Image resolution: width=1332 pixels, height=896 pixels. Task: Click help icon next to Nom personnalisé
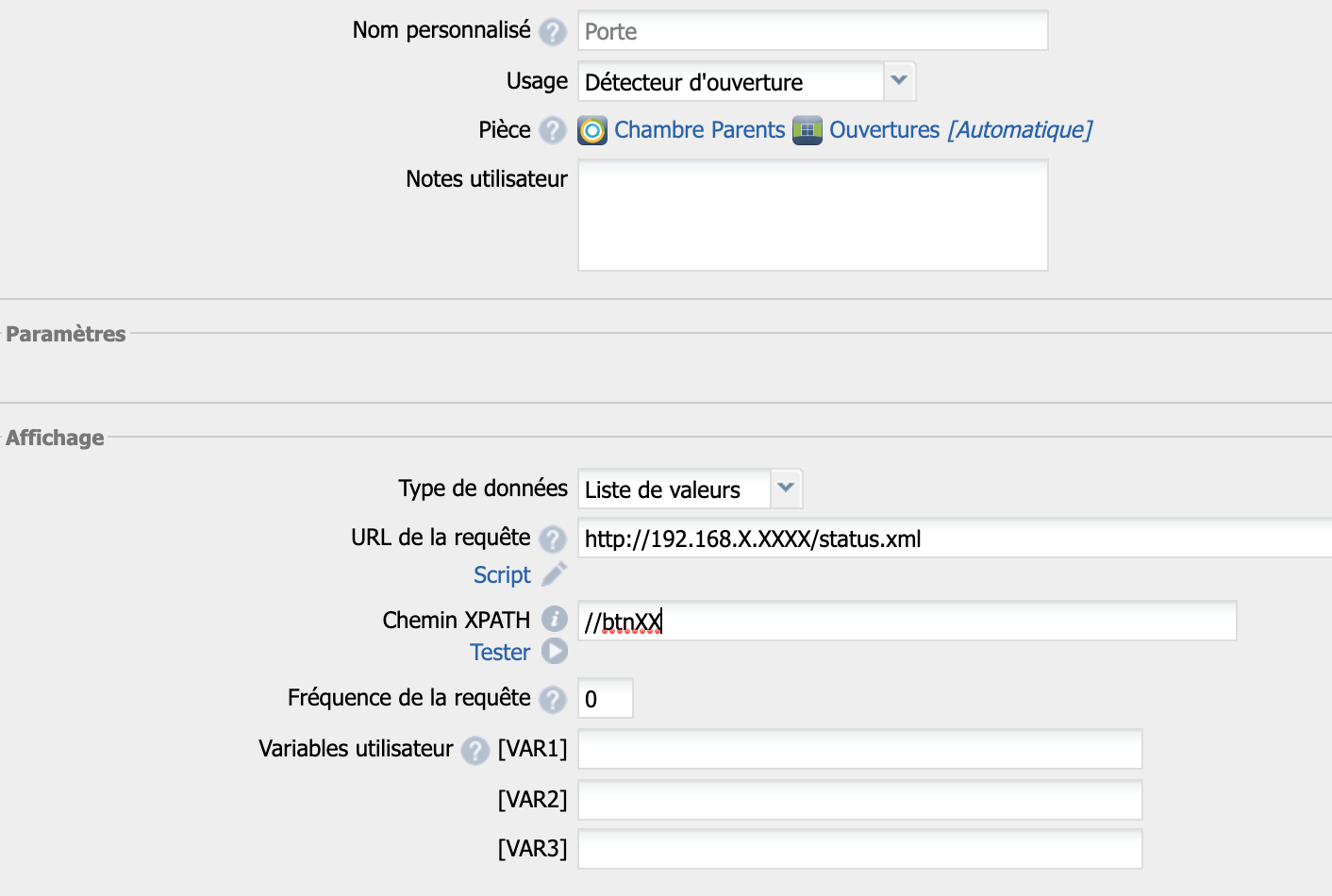pos(553,31)
